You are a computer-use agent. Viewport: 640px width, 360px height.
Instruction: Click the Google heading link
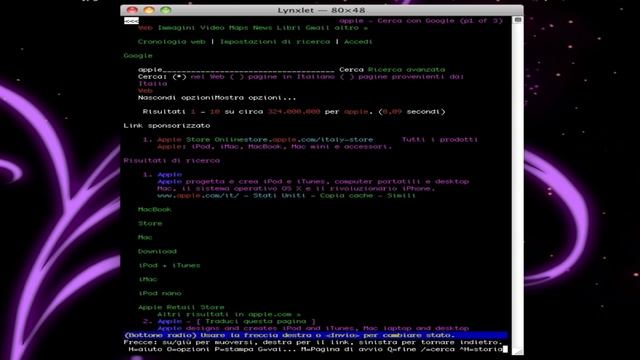138,56
